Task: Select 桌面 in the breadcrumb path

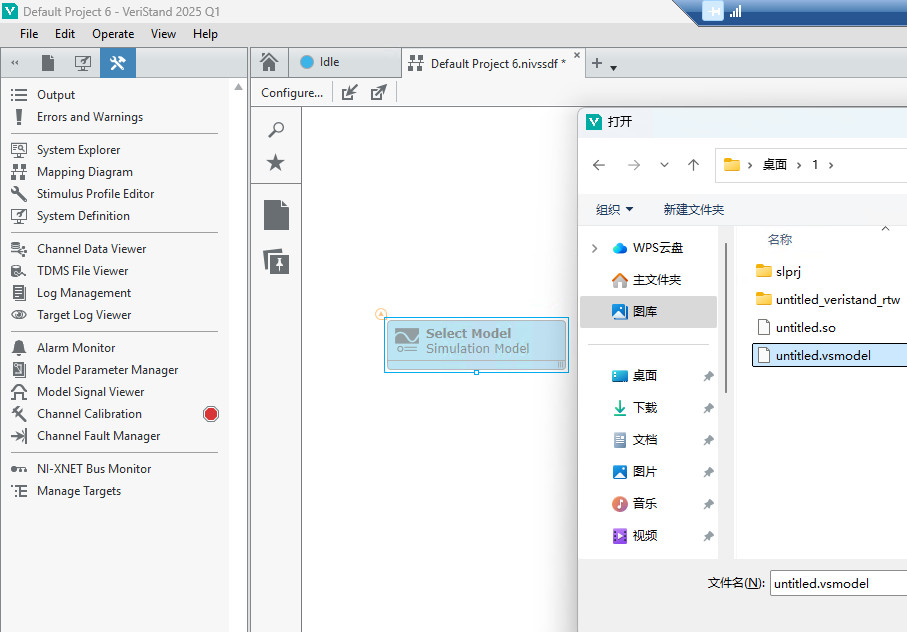Action: tap(775, 165)
